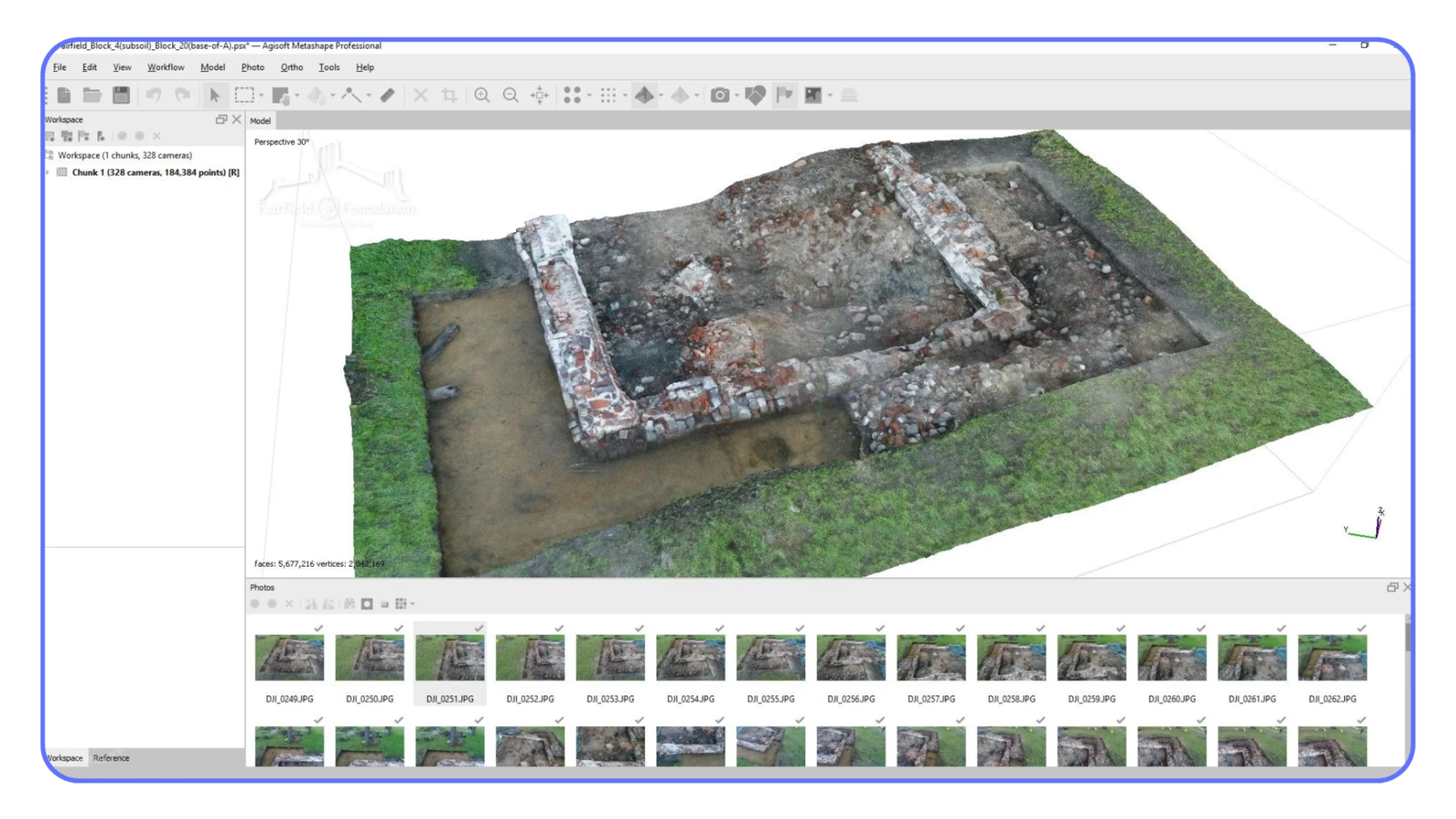Open the Rectangle Selection dropdown arrow
The width and height of the screenshot is (1456, 819).
coord(261,96)
